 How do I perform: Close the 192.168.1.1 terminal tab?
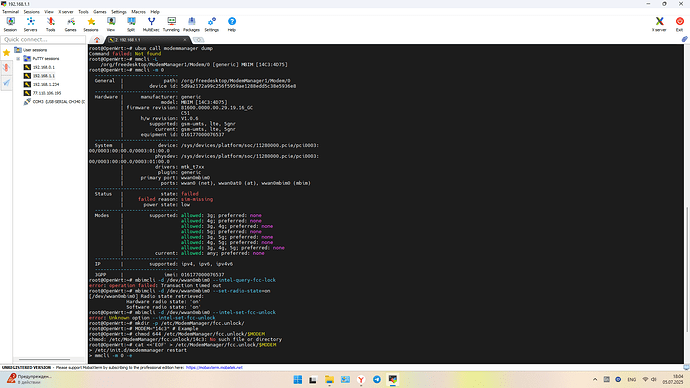185,40
